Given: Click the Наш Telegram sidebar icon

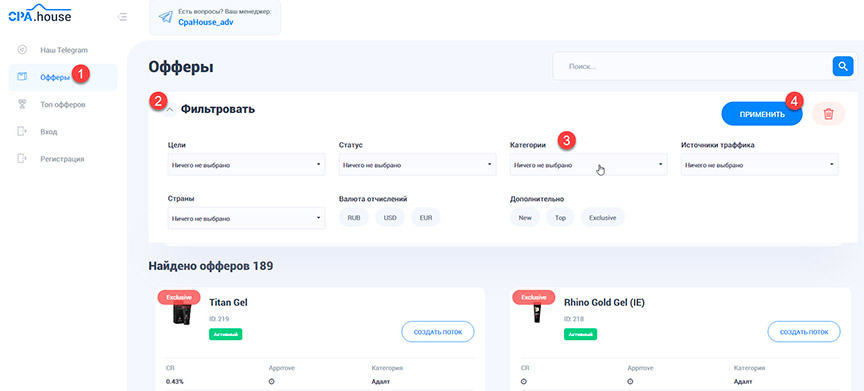Looking at the screenshot, I should pos(22,50).
